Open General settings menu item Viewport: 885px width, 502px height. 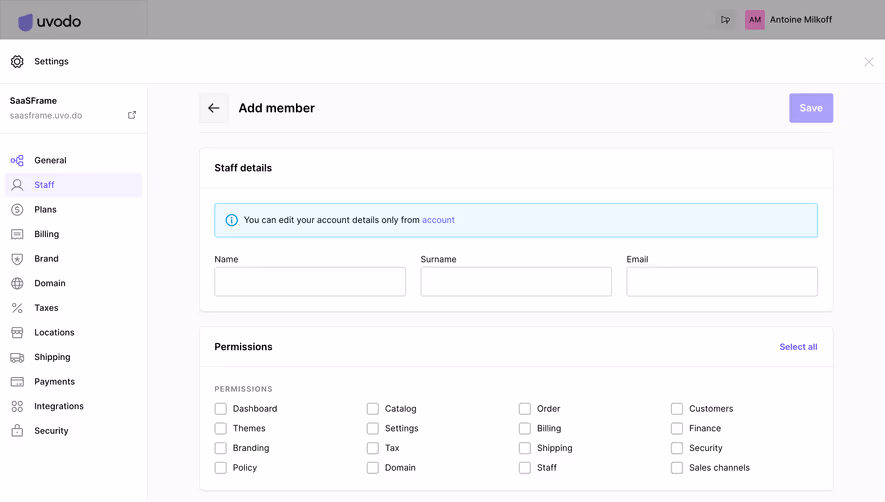(73, 160)
